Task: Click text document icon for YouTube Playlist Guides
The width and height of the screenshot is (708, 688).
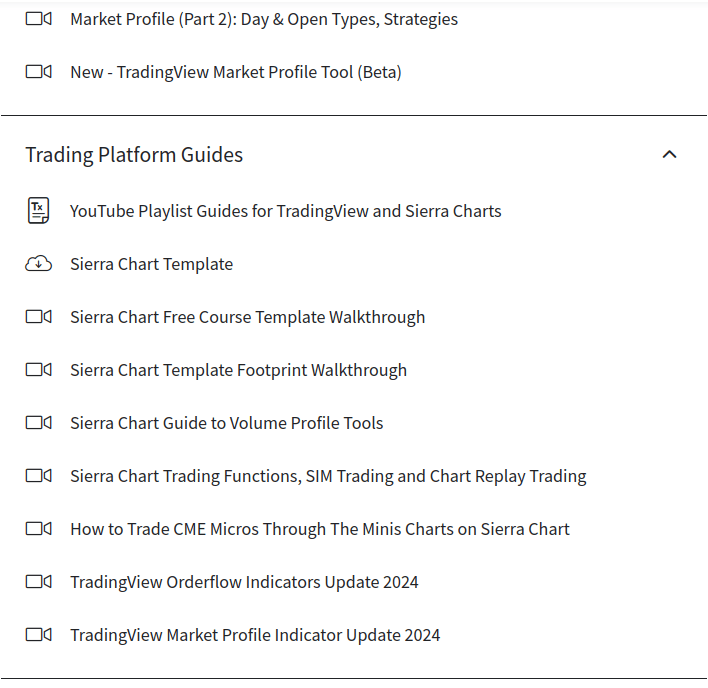Action: pos(38,211)
